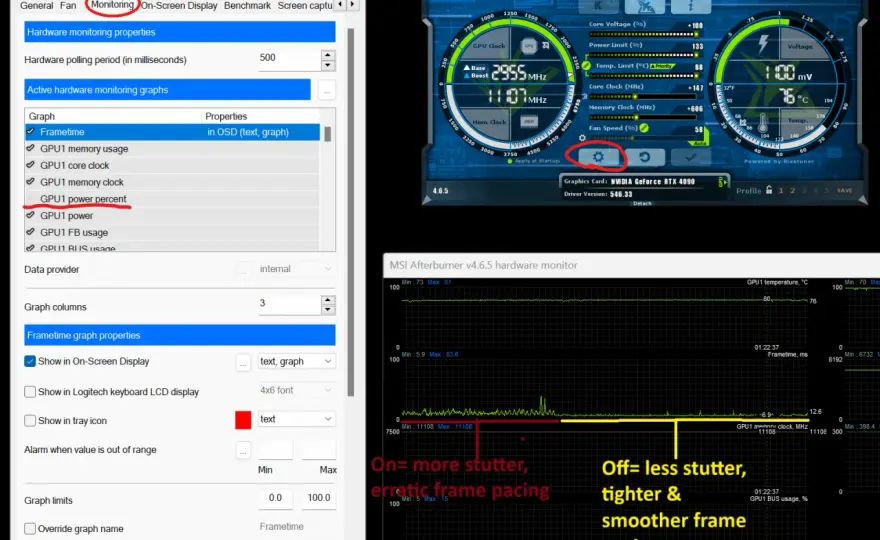The image size is (880, 540).
Task: Click the alarm Min value field
Action: [x=276, y=450]
